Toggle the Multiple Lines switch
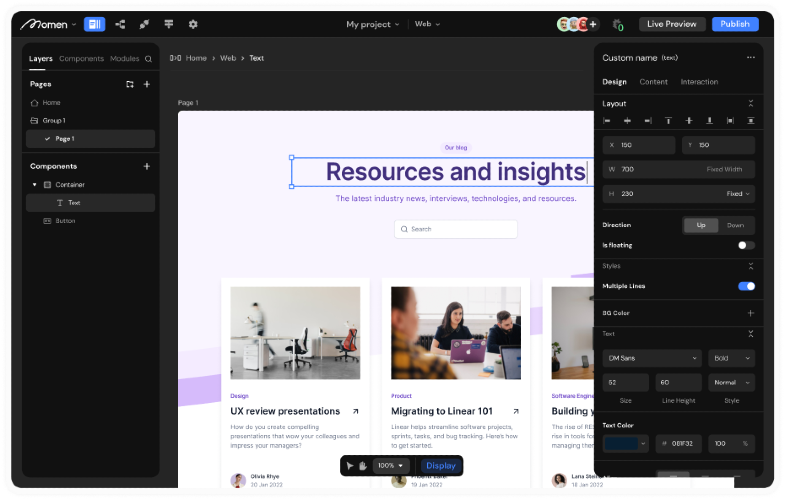 click(746, 286)
